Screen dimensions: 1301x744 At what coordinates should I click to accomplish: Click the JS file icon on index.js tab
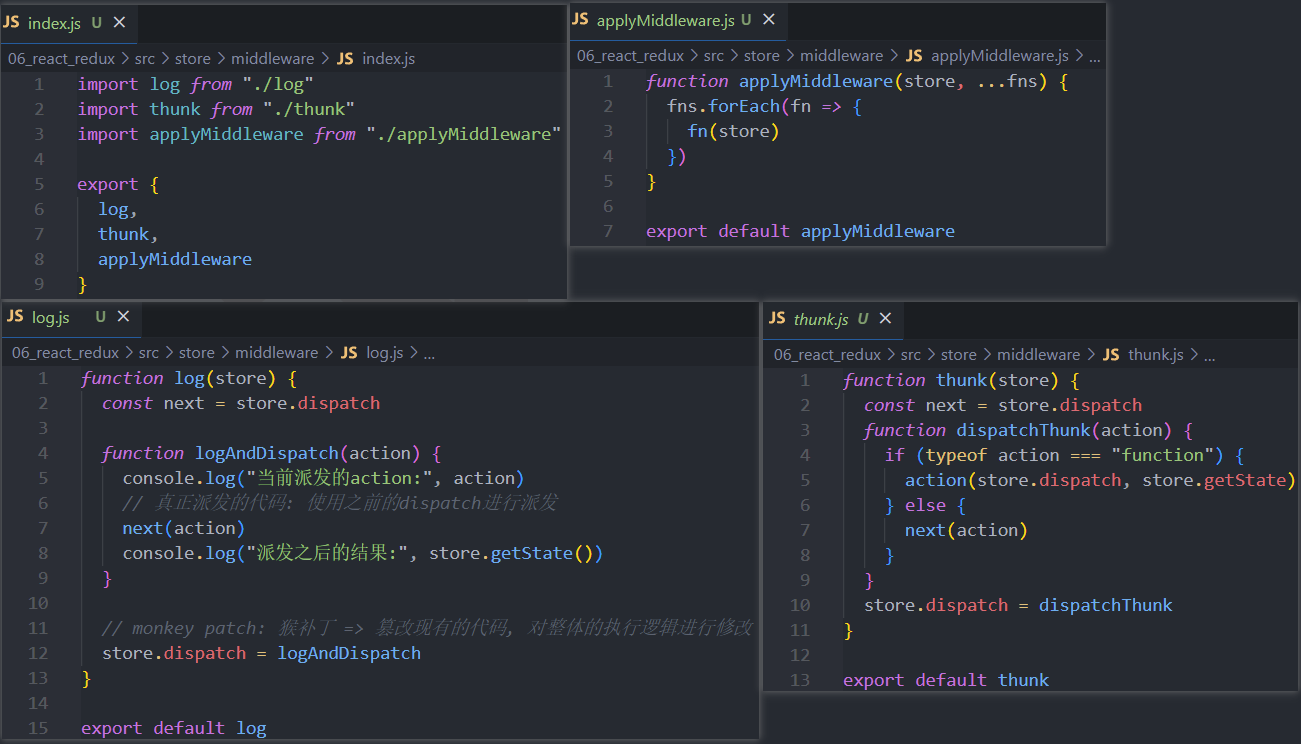[12, 23]
